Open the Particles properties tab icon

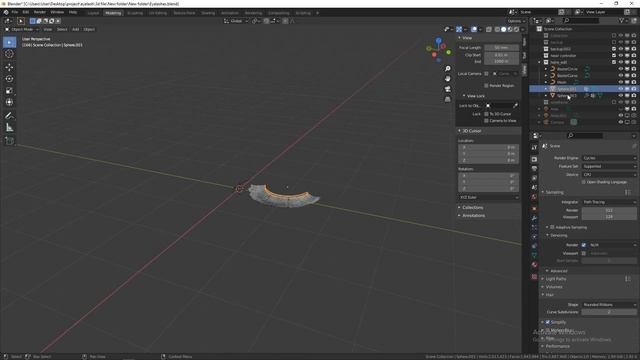(x=534, y=227)
